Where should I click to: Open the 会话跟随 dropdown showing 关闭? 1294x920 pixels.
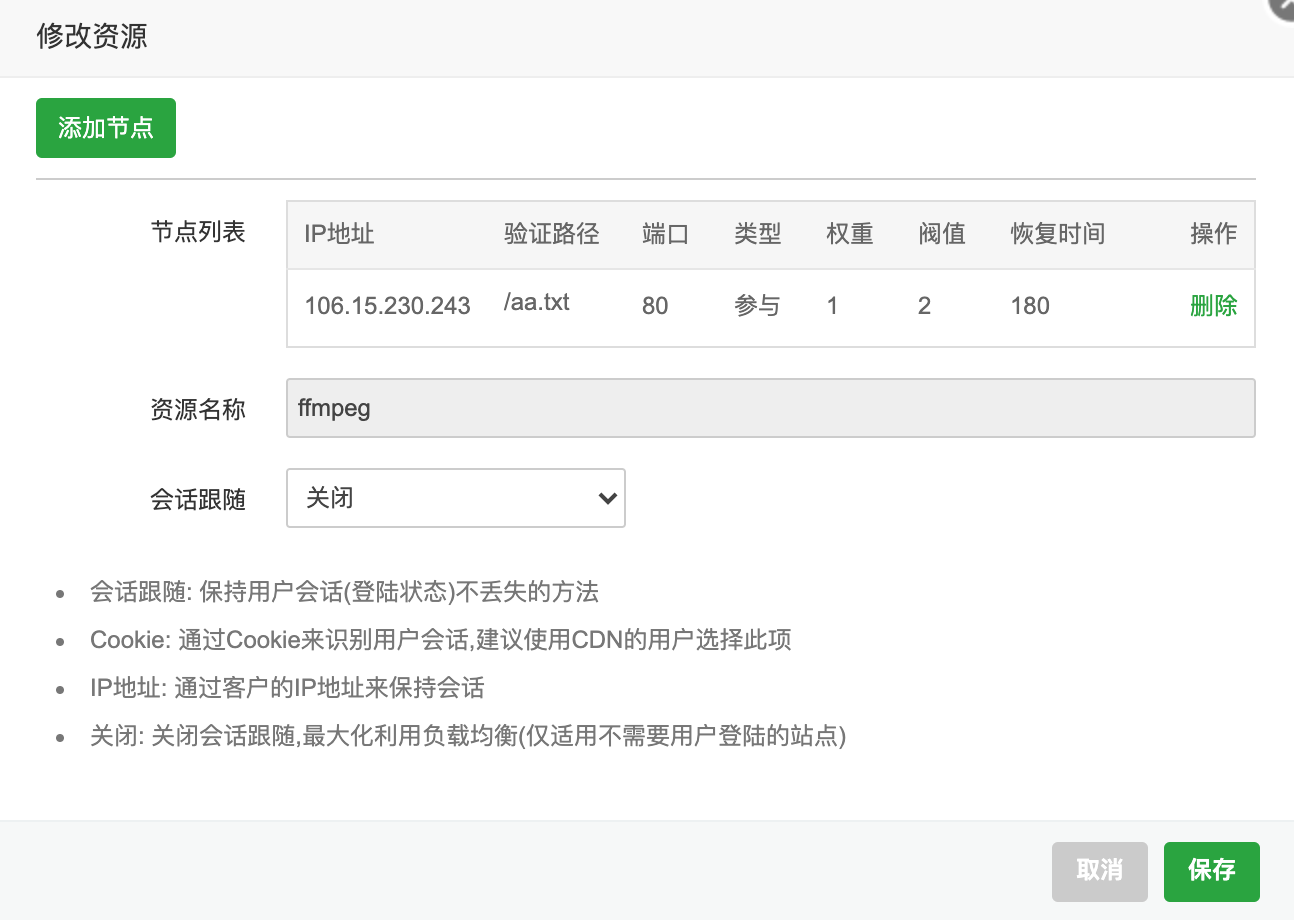click(x=456, y=498)
